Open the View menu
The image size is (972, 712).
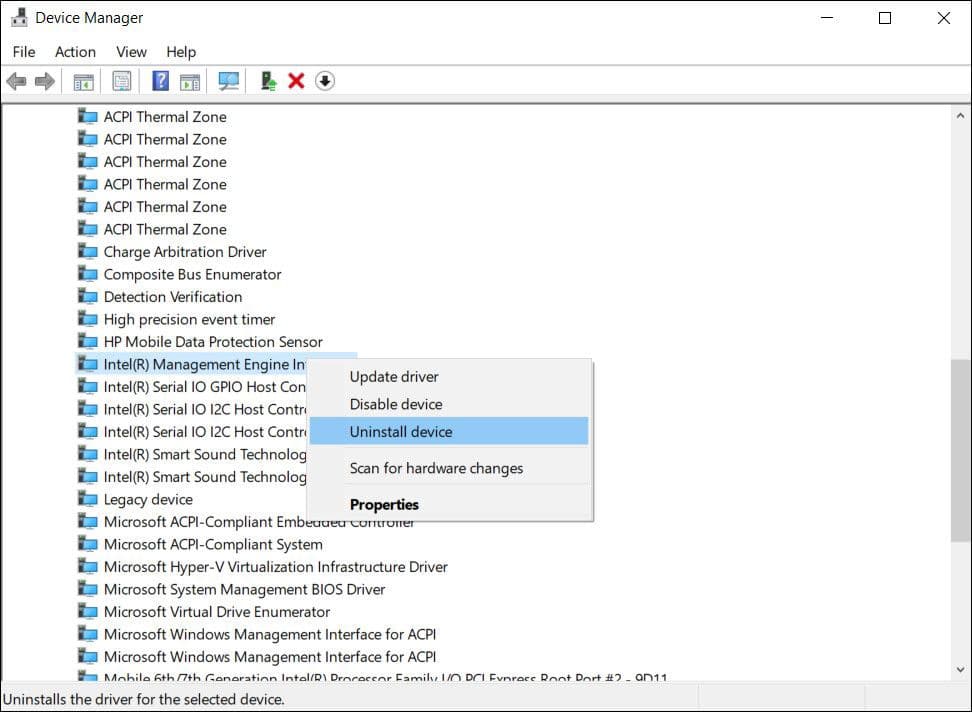coord(131,52)
